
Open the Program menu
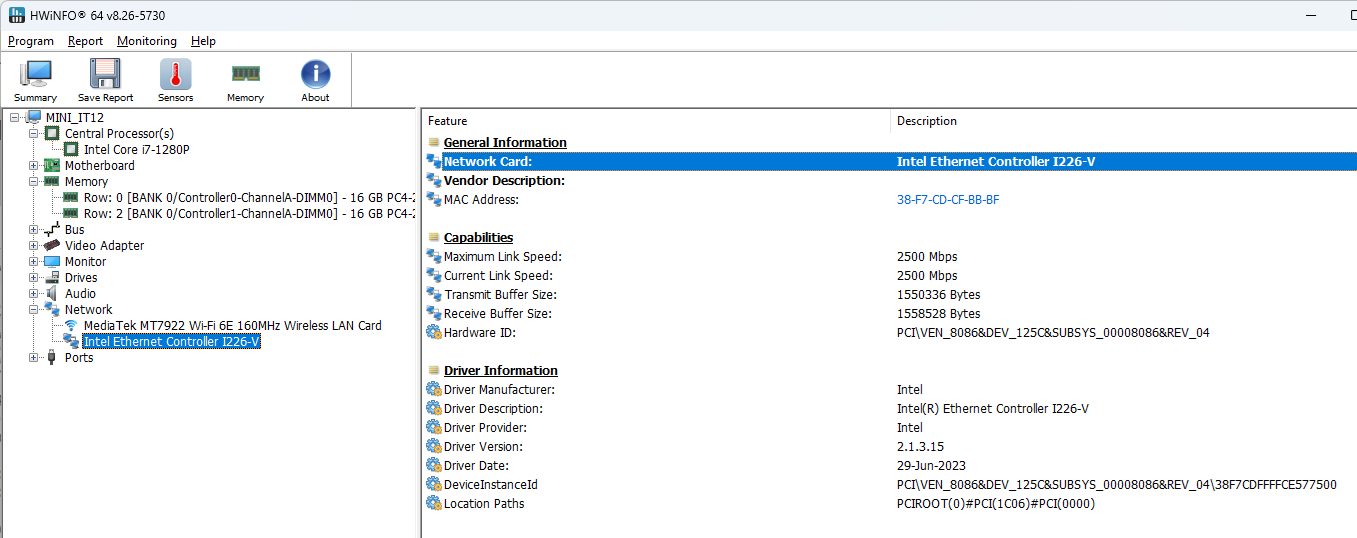(x=31, y=41)
